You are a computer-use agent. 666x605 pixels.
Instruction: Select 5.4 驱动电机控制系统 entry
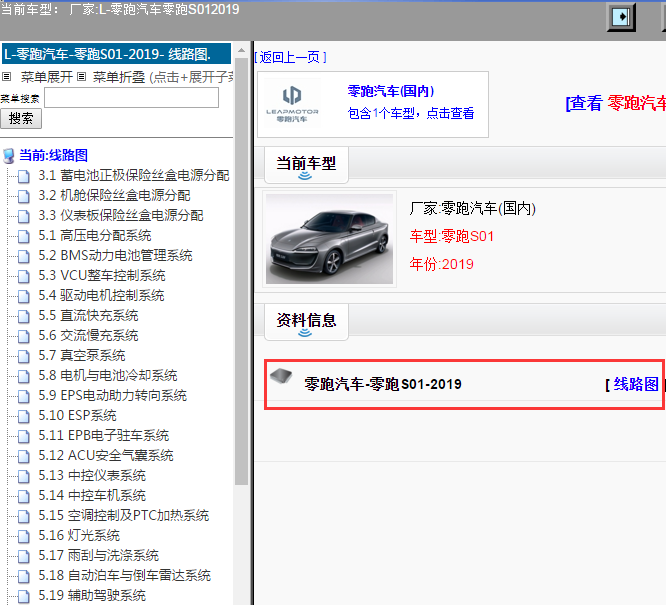101,295
